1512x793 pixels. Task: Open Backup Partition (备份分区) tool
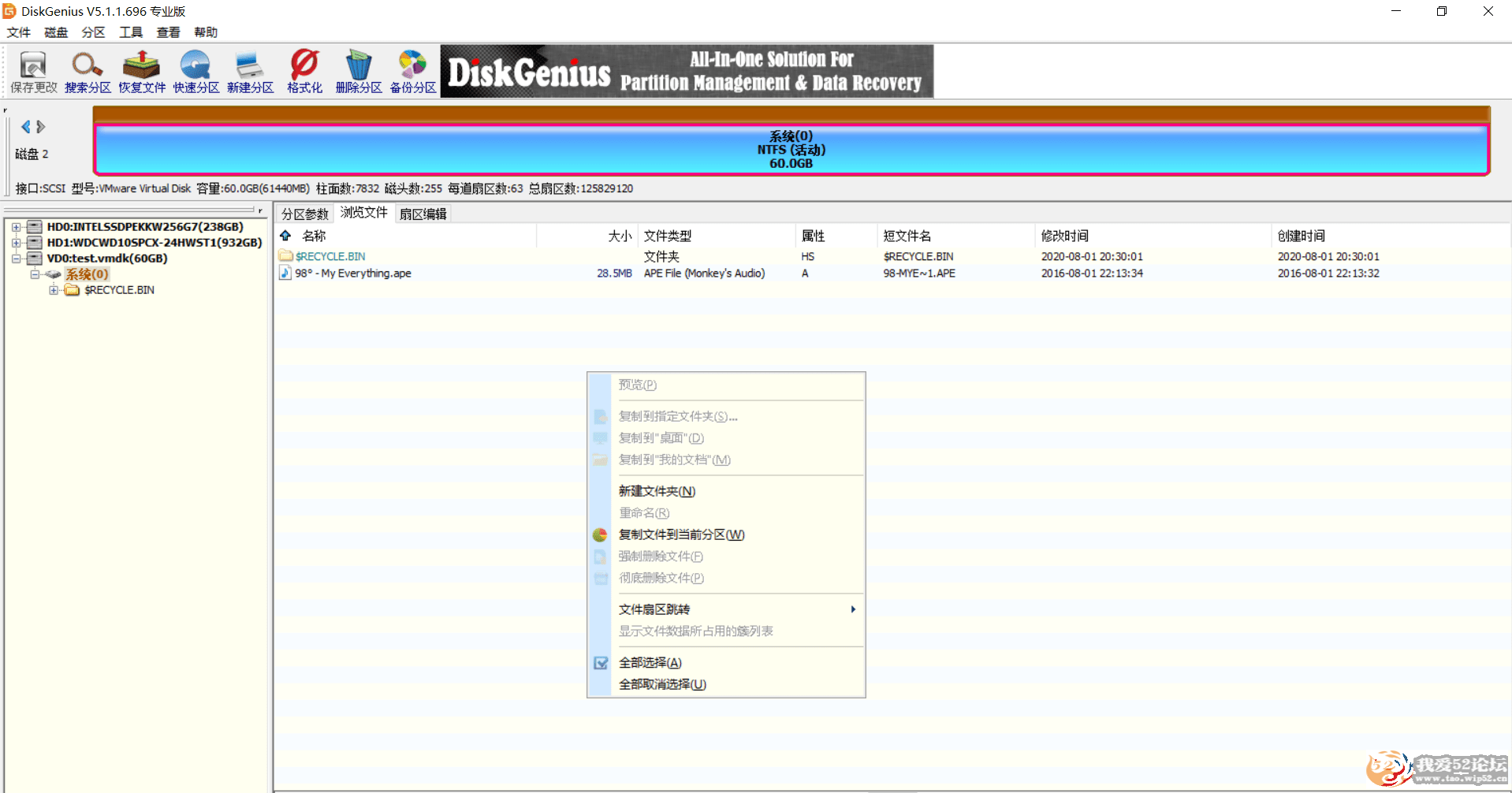coord(413,71)
